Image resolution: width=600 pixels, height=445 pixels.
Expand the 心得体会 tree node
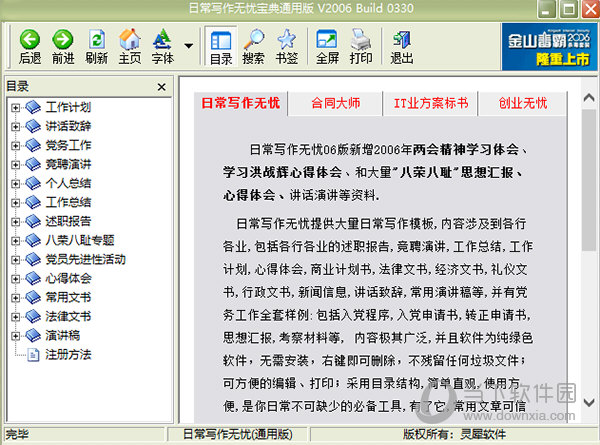tap(15, 279)
